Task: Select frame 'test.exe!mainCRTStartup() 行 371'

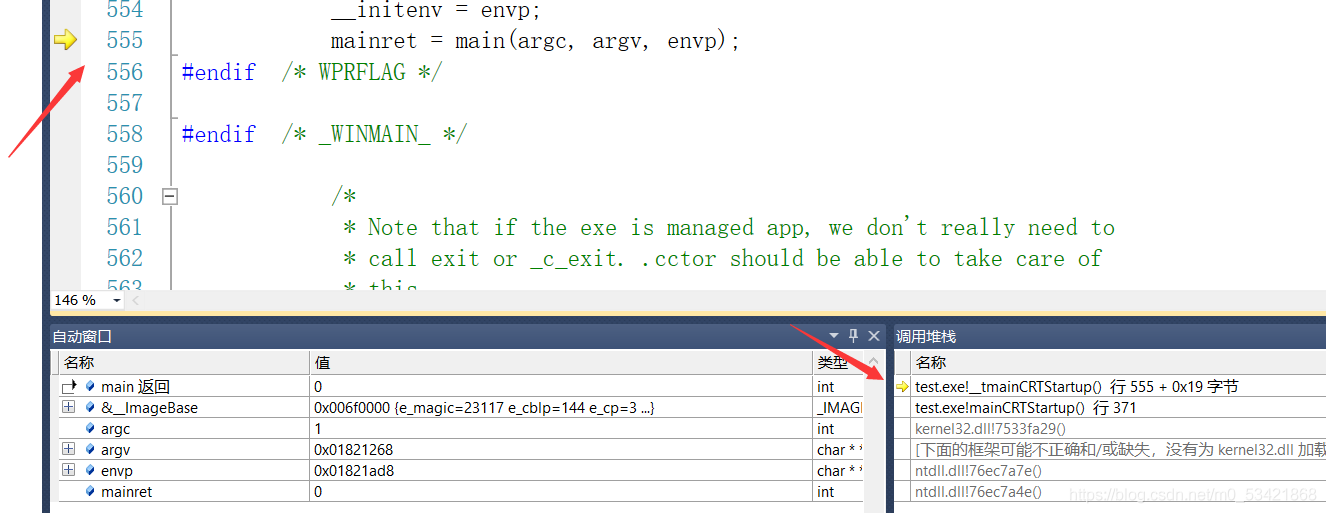Action: click(x=1026, y=408)
